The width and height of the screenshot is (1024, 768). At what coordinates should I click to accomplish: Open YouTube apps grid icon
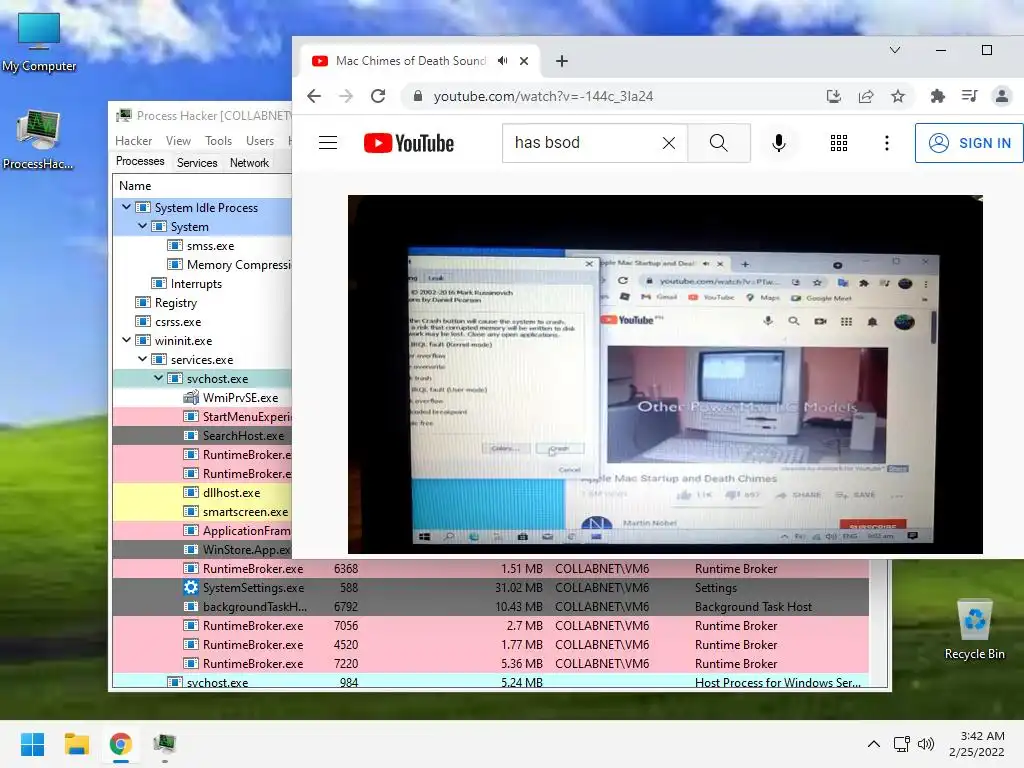(x=839, y=143)
